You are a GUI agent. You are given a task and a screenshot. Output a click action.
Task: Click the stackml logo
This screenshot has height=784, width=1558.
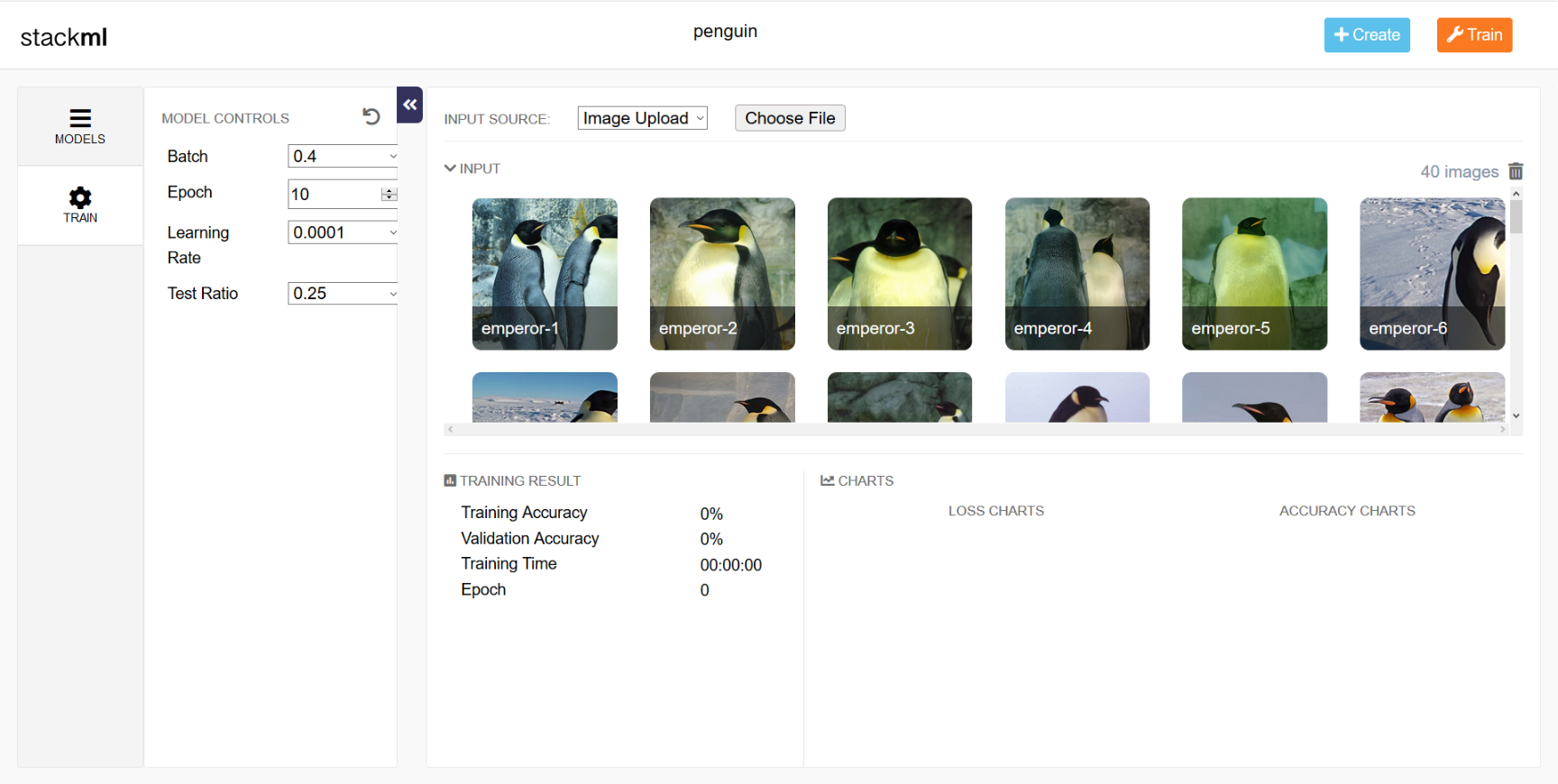64,37
